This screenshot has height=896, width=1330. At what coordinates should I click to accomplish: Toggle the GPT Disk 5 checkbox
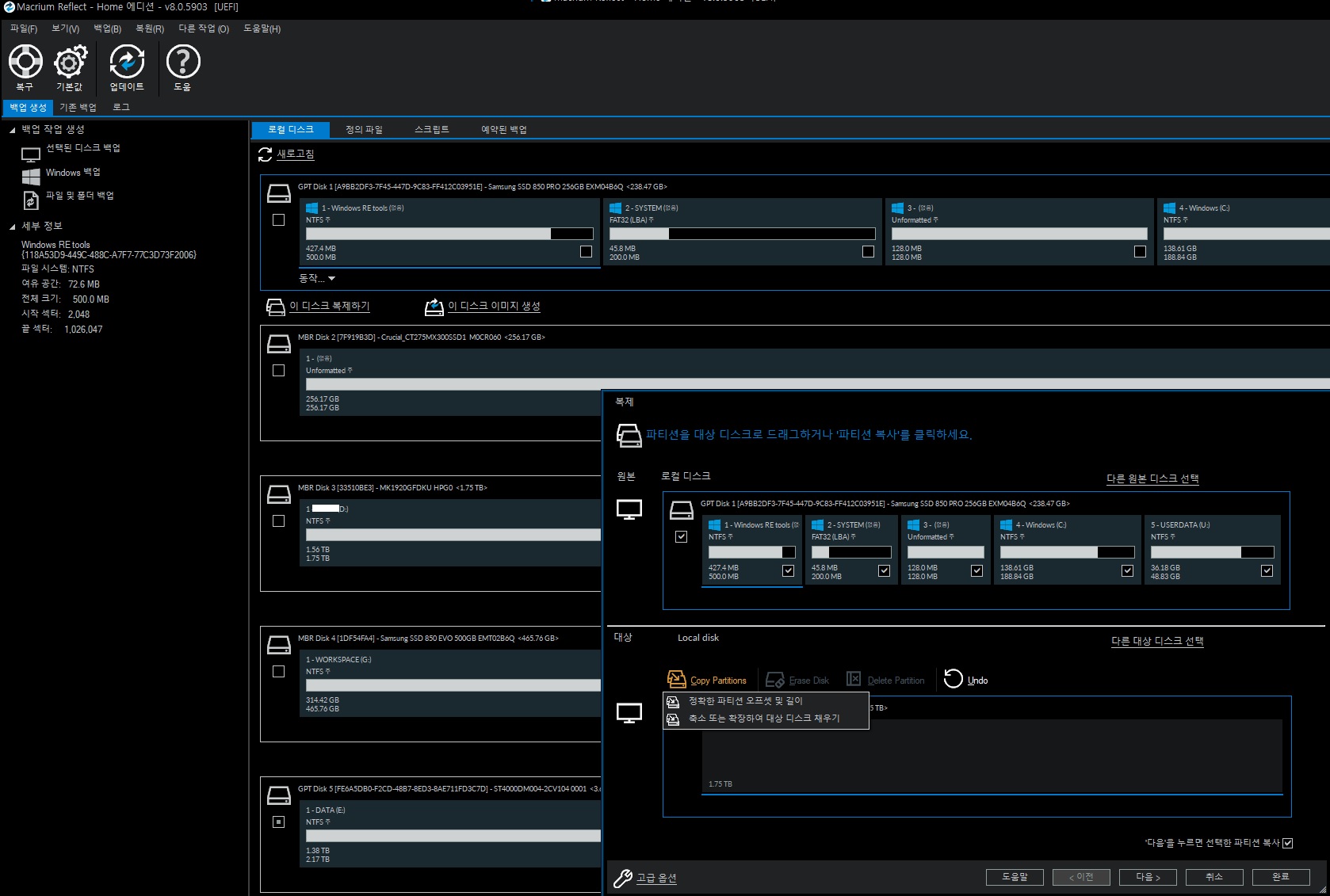pos(278,822)
